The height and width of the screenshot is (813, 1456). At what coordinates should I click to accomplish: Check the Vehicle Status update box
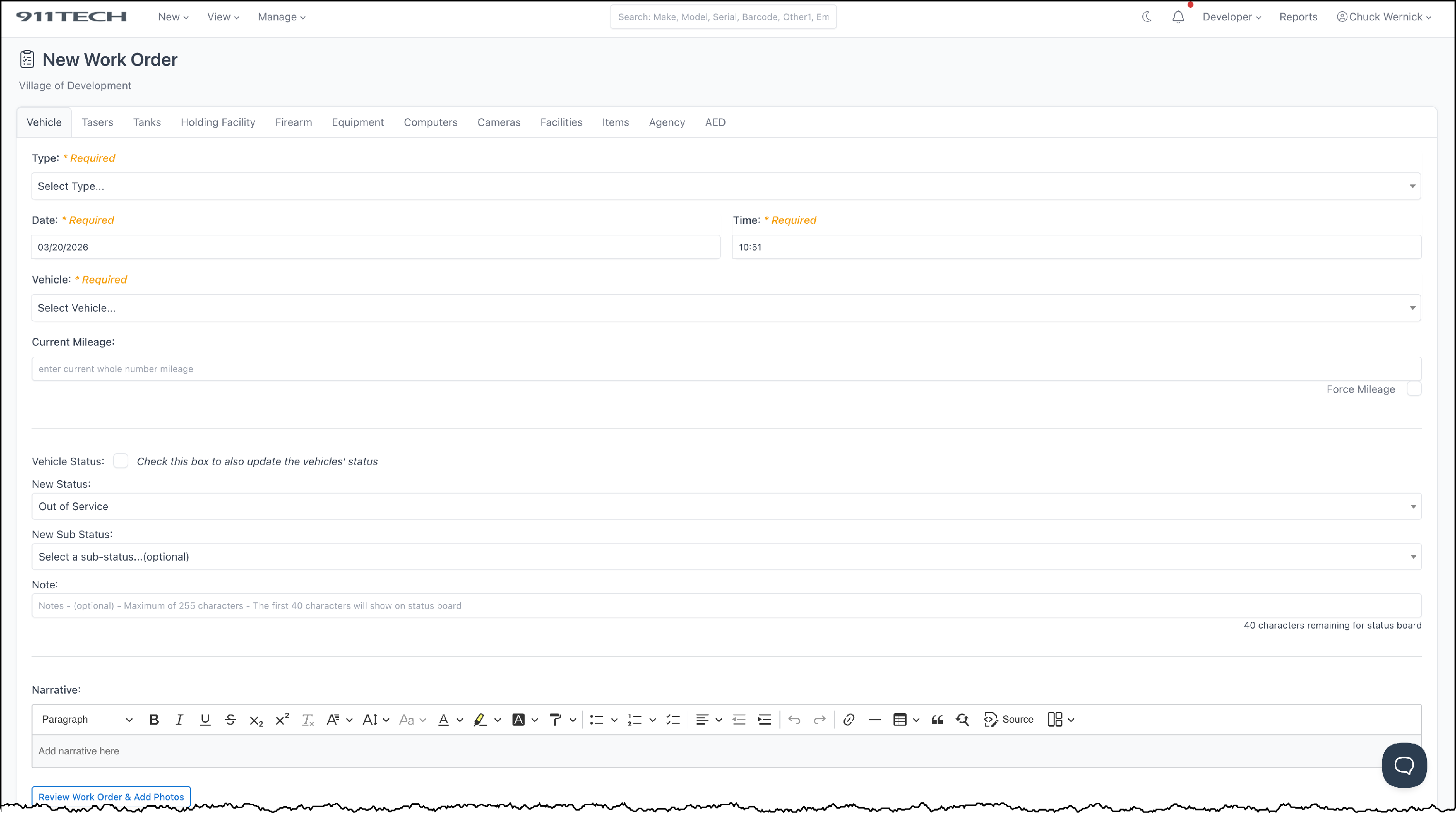120,461
